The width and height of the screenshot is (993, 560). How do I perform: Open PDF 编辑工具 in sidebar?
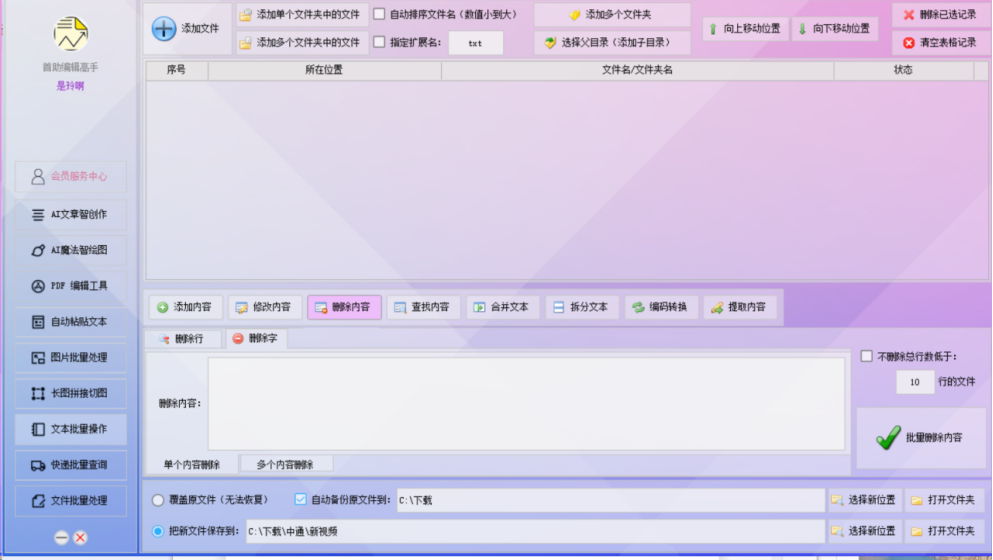coord(70,286)
